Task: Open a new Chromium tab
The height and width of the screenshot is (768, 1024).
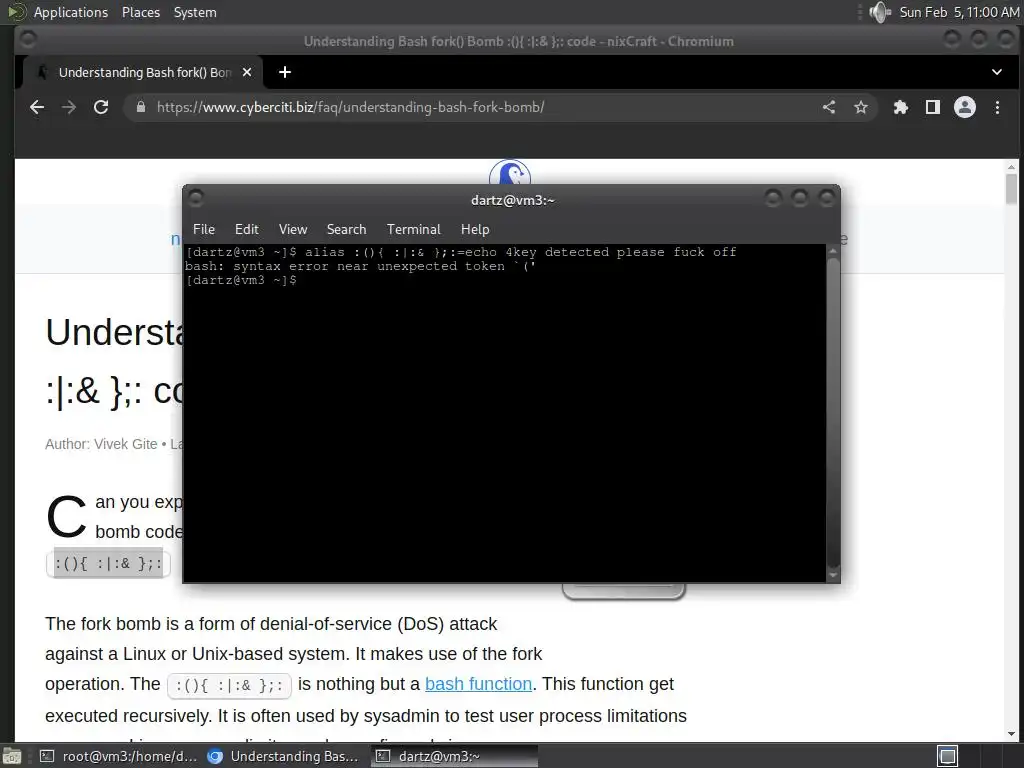Action: click(285, 72)
